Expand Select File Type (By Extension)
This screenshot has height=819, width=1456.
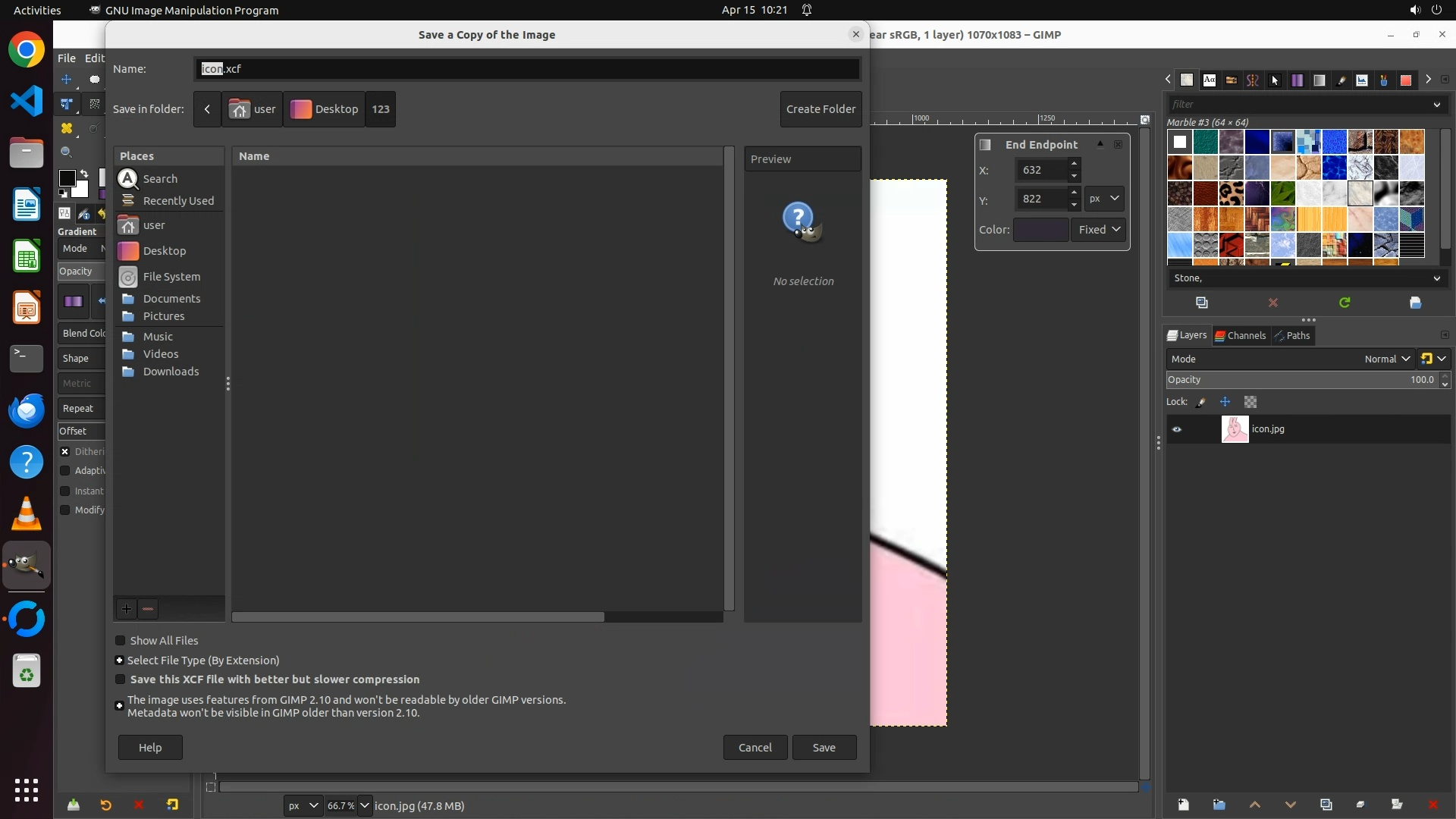click(x=120, y=661)
